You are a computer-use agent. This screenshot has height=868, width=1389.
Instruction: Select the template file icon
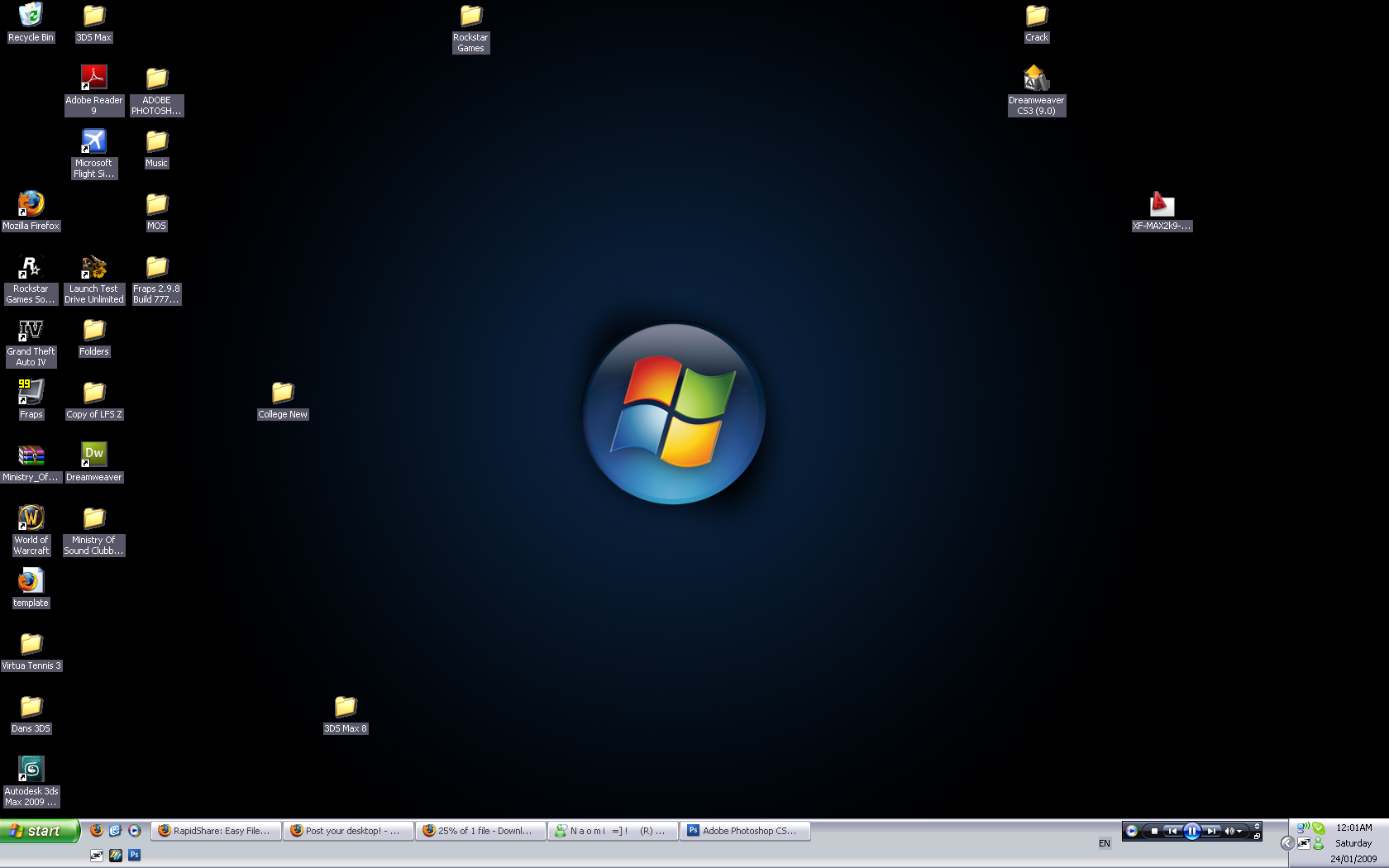(31, 588)
